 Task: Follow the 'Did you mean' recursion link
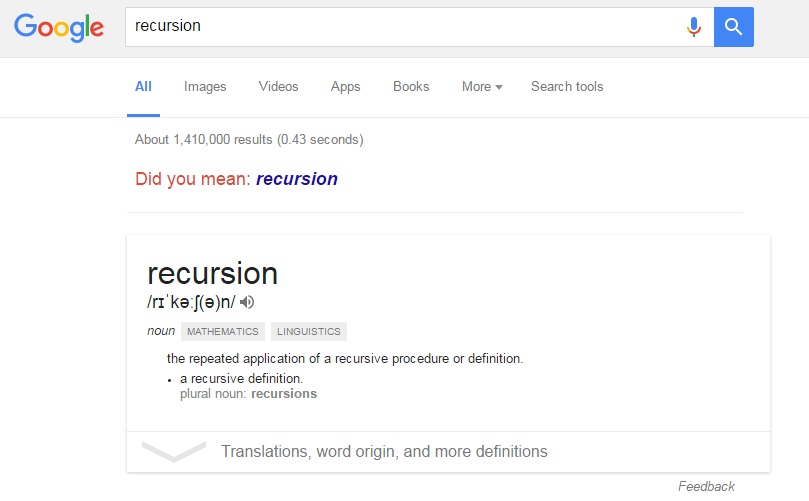tap(297, 179)
